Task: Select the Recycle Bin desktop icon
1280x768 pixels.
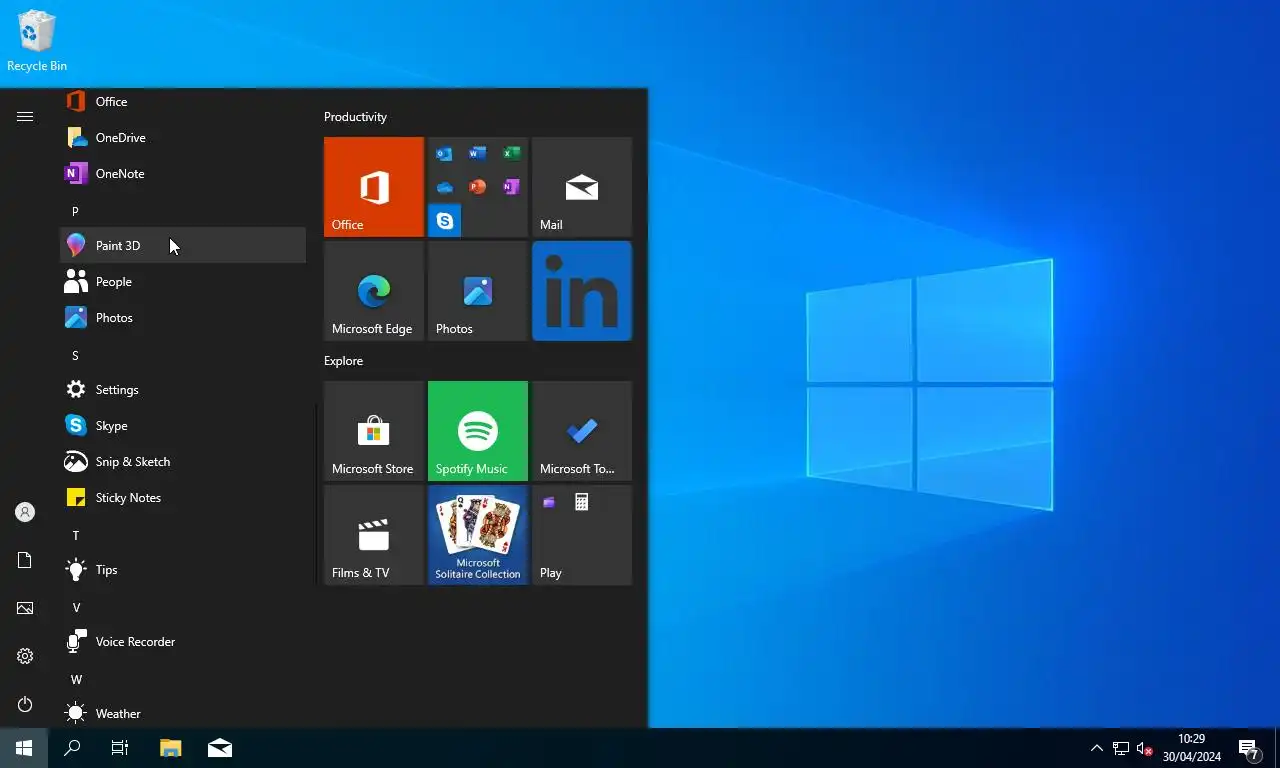Action: 37,41
